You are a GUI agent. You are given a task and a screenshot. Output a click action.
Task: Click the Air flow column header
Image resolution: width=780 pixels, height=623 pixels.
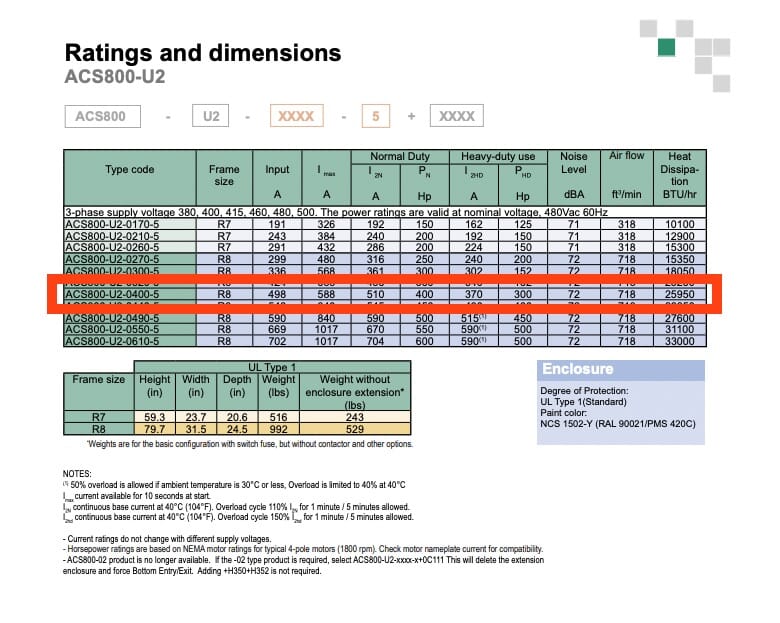[x=627, y=156]
